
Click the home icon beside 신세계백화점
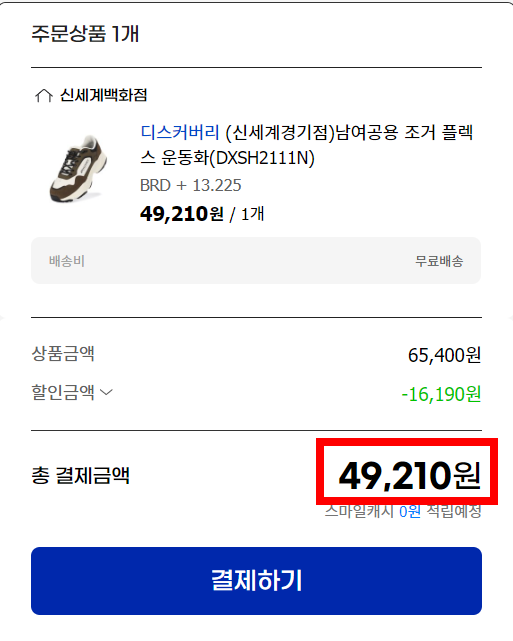(44, 96)
